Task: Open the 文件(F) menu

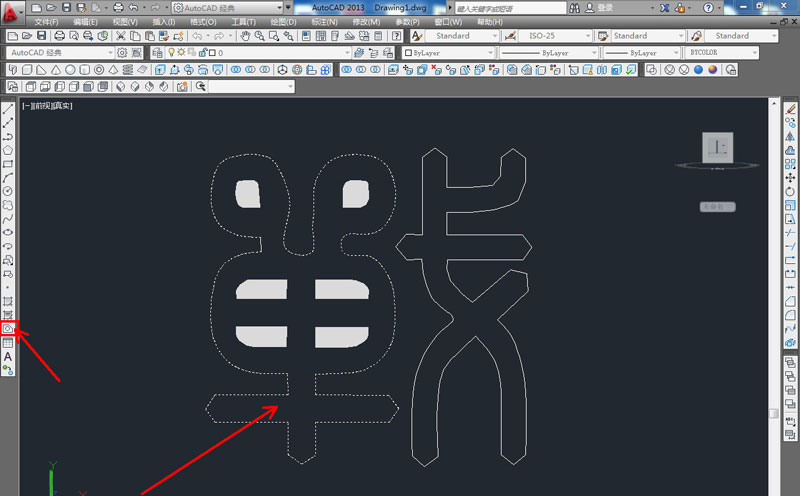Action: (x=48, y=20)
